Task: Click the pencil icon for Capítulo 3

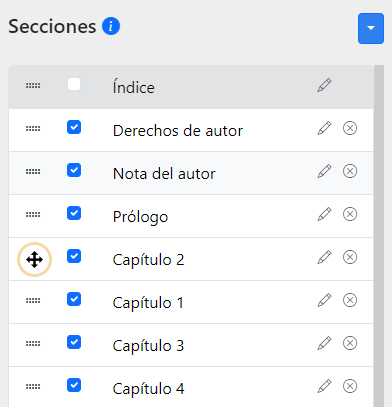Action: (324, 343)
